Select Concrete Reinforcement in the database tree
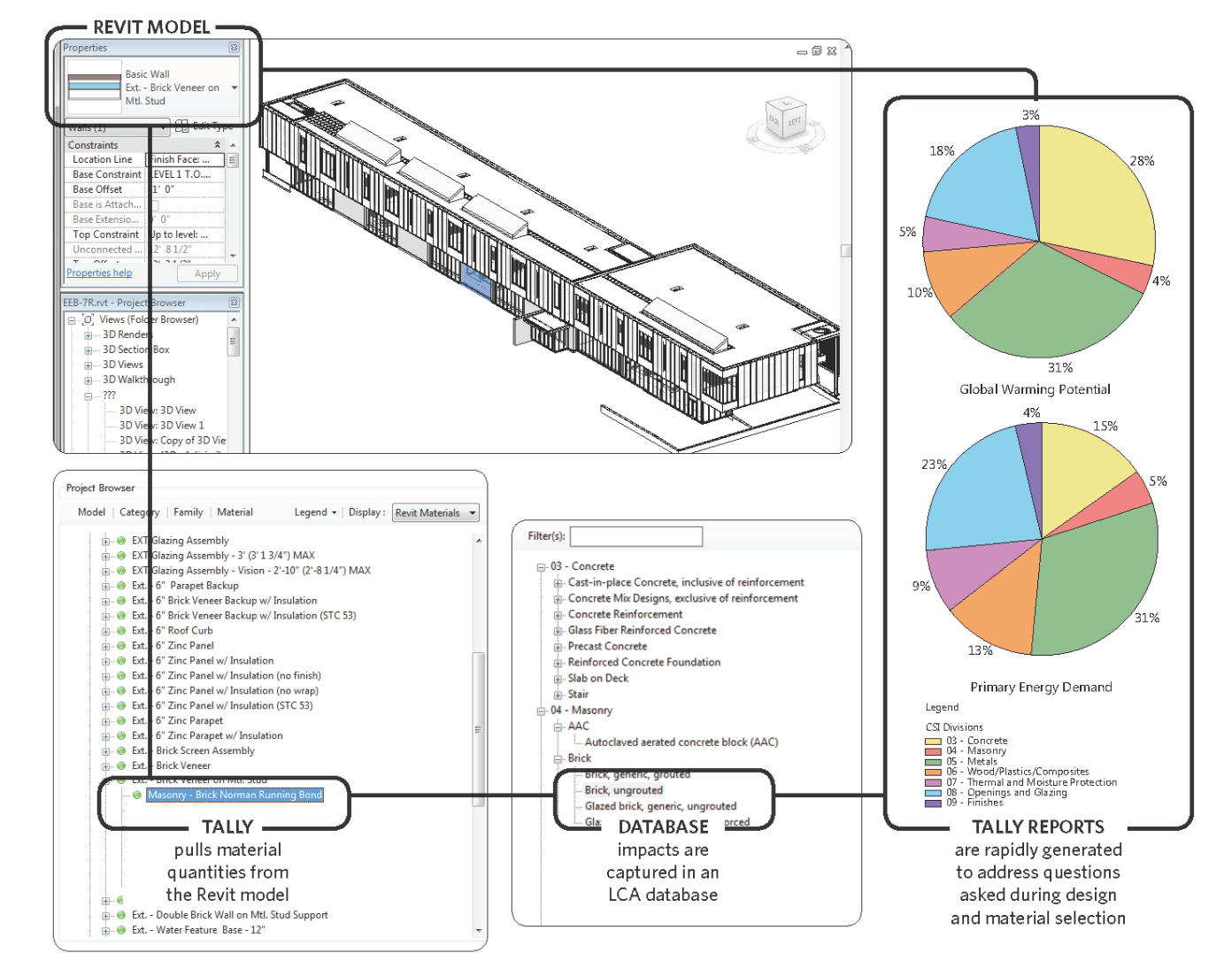1232x953 pixels. pos(625,615)
